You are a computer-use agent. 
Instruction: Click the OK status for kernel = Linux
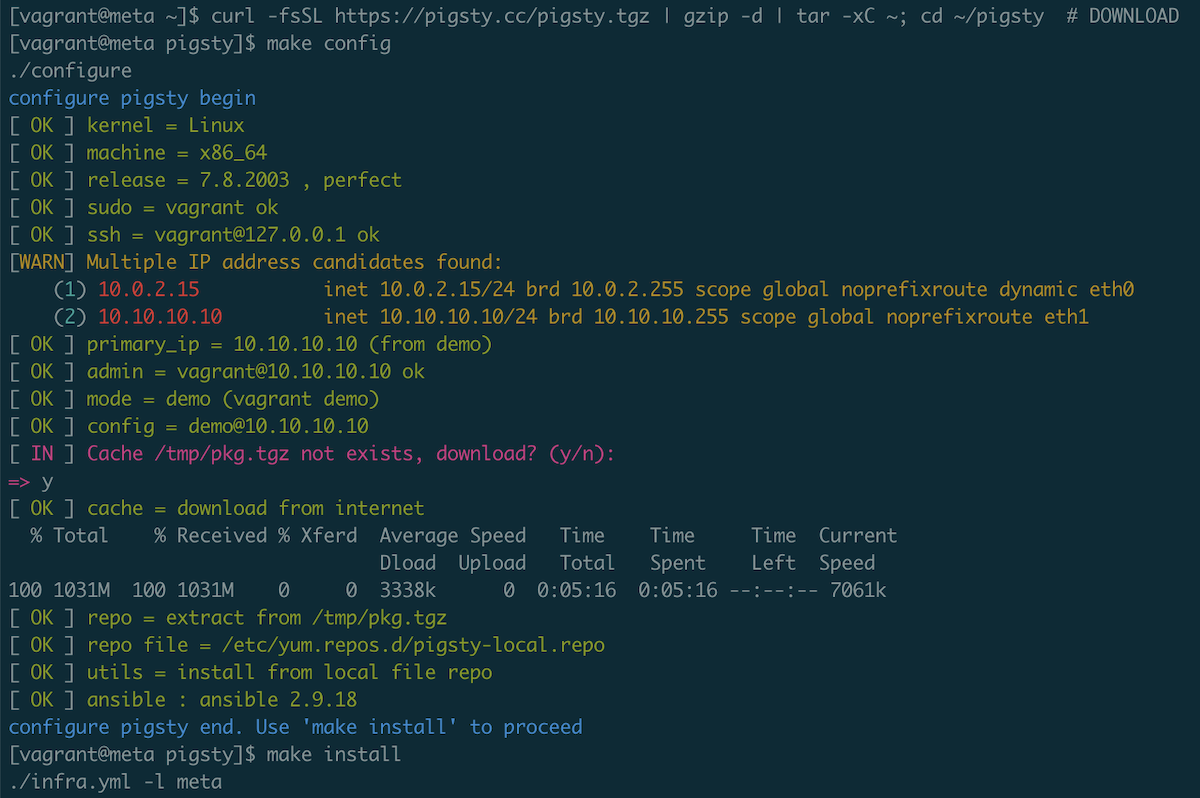(x=42, y=126)
